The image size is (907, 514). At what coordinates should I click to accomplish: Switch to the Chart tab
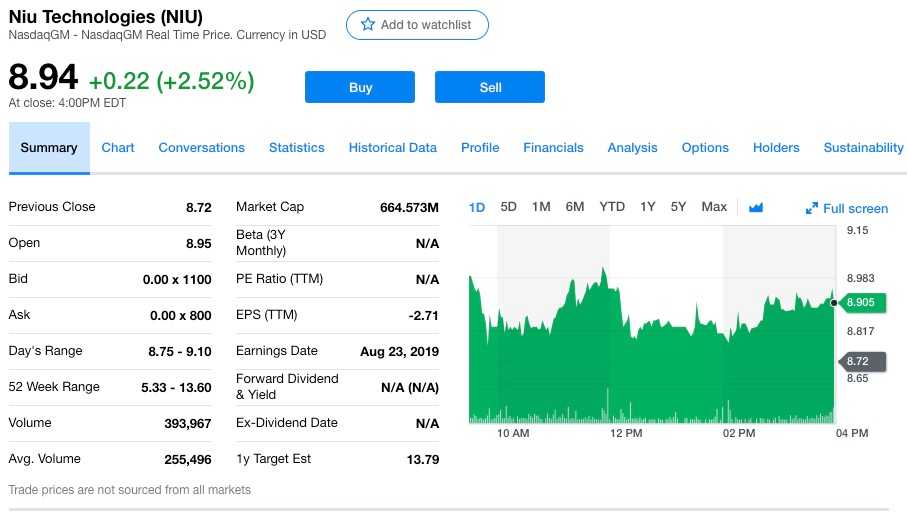tap(118, 148)
